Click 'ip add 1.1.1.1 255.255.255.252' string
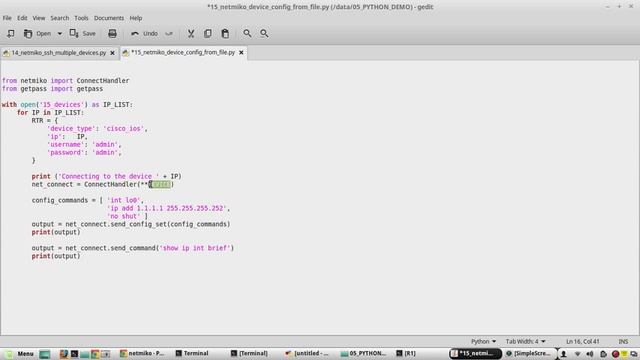Image resolution: width=640 pixels, height=360 pixels. coord(167,208)
